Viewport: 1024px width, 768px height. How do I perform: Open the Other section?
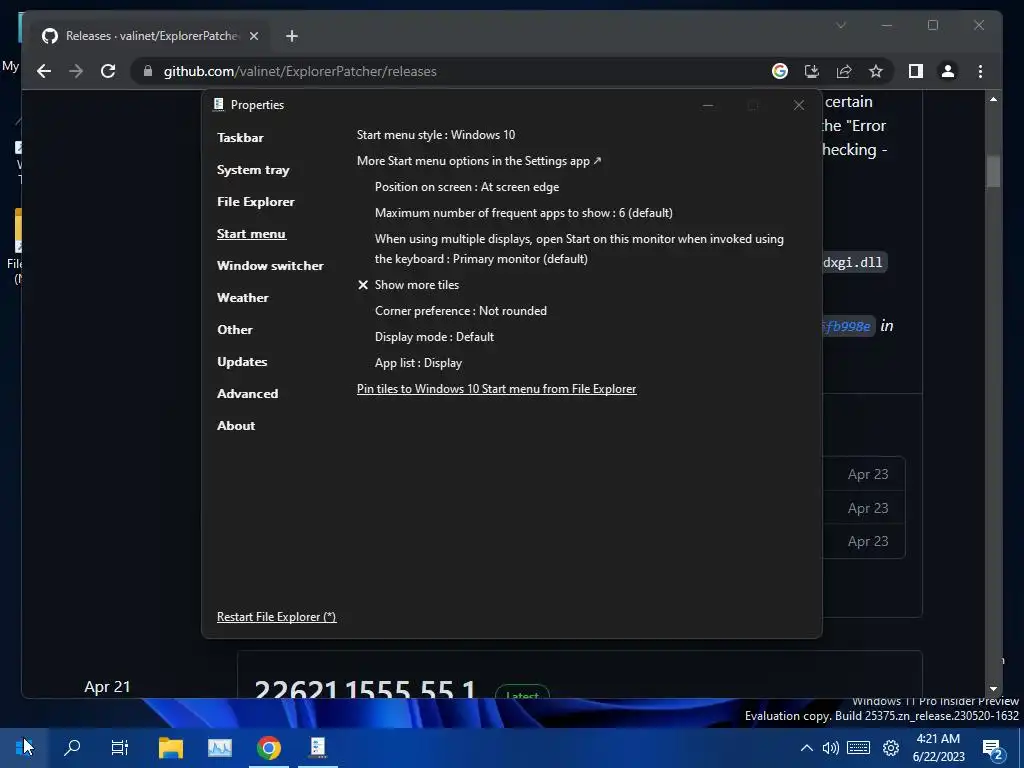pyautogui.click(x=234, y=330)
